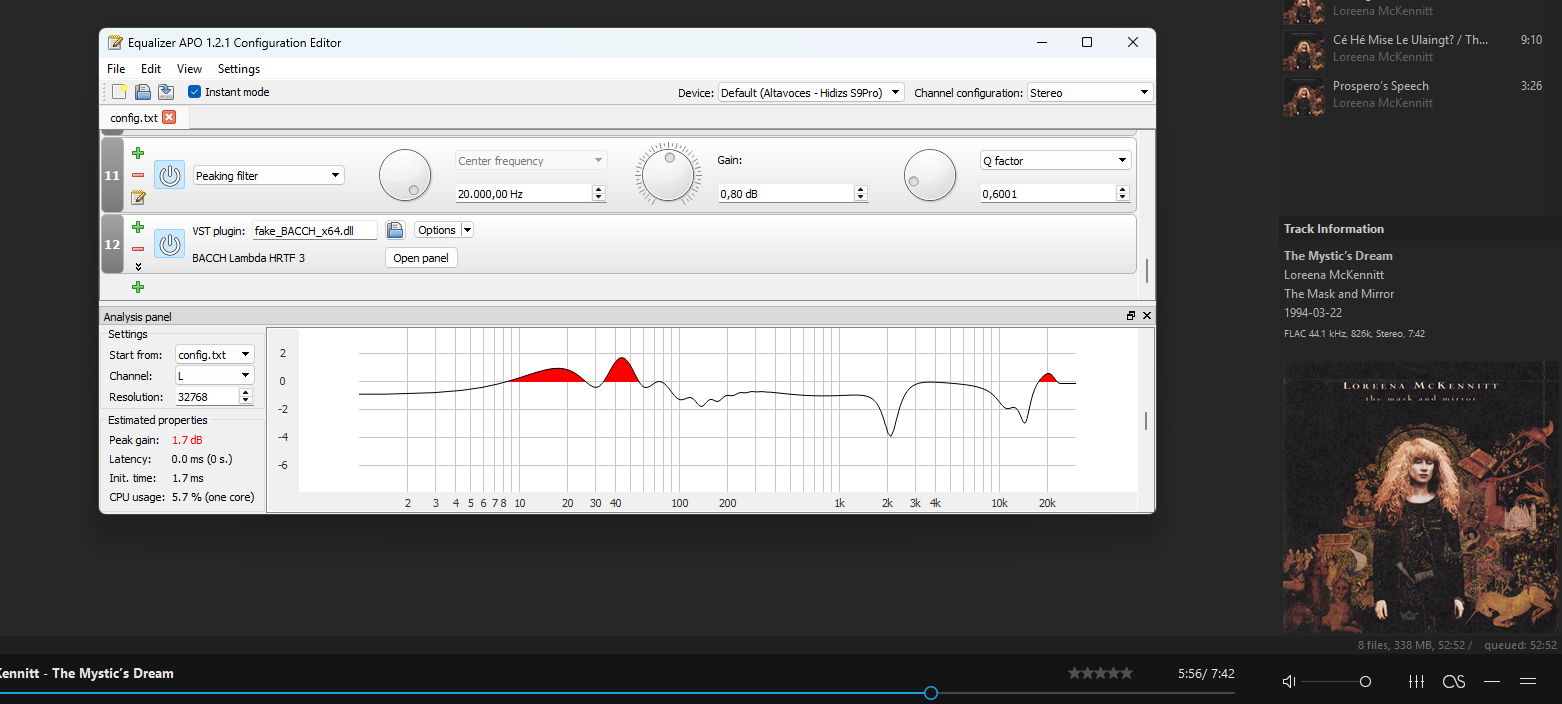Click the playback seek bar handle
This screenshot has height=704, width=1562.
[931, 693]
